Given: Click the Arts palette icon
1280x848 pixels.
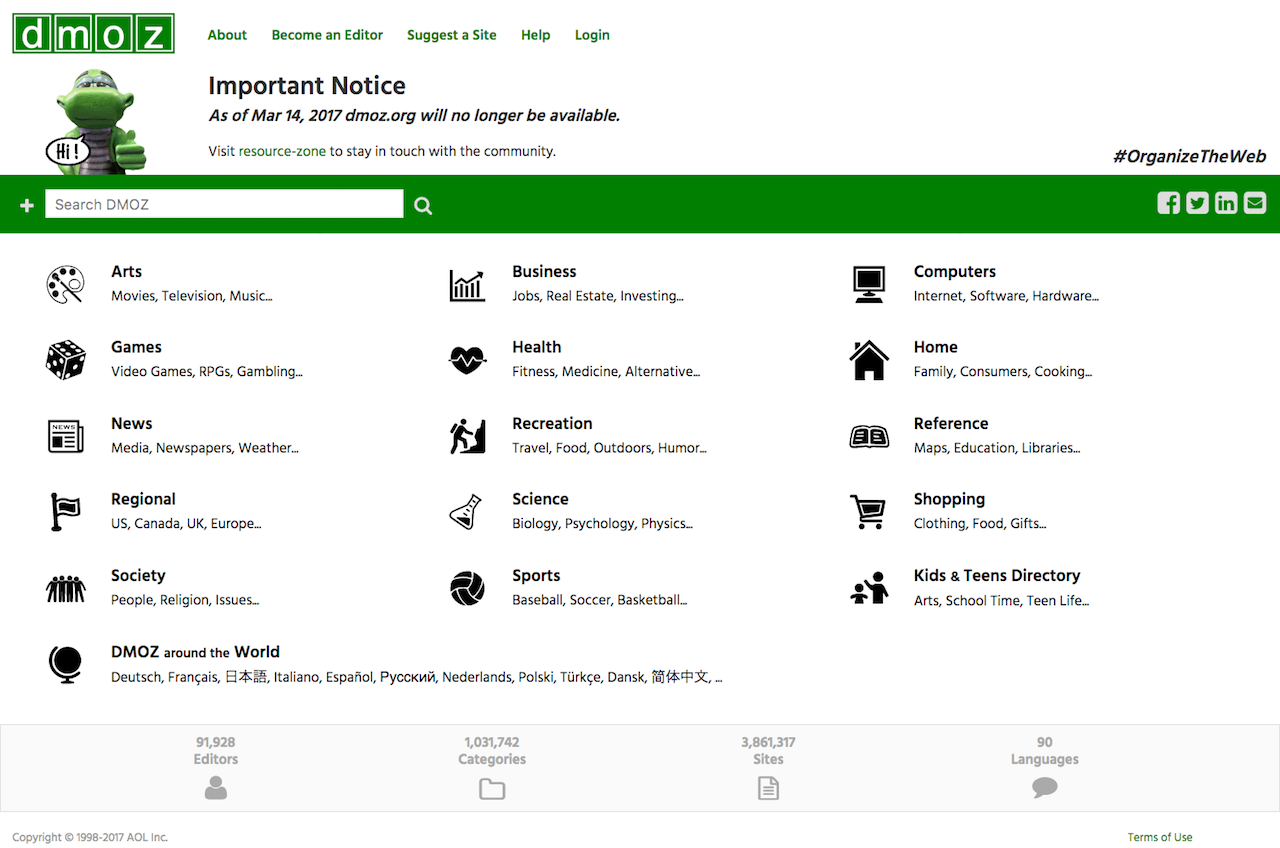Looking at the screenshot, I should 66,284.
